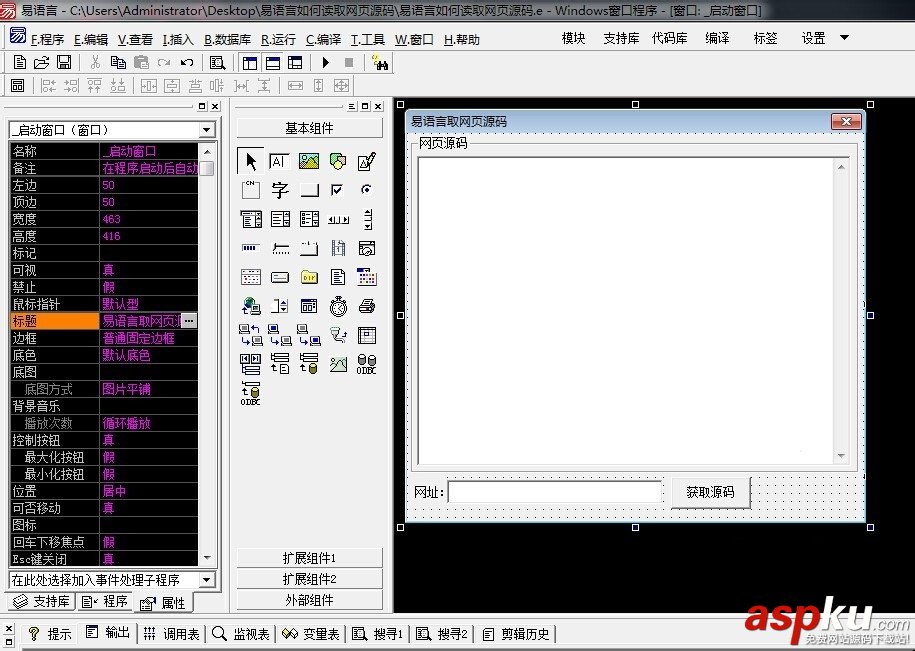Open the C.编译 menu
This screenshot has width=915, height=651.
click(x=323, y=40)
